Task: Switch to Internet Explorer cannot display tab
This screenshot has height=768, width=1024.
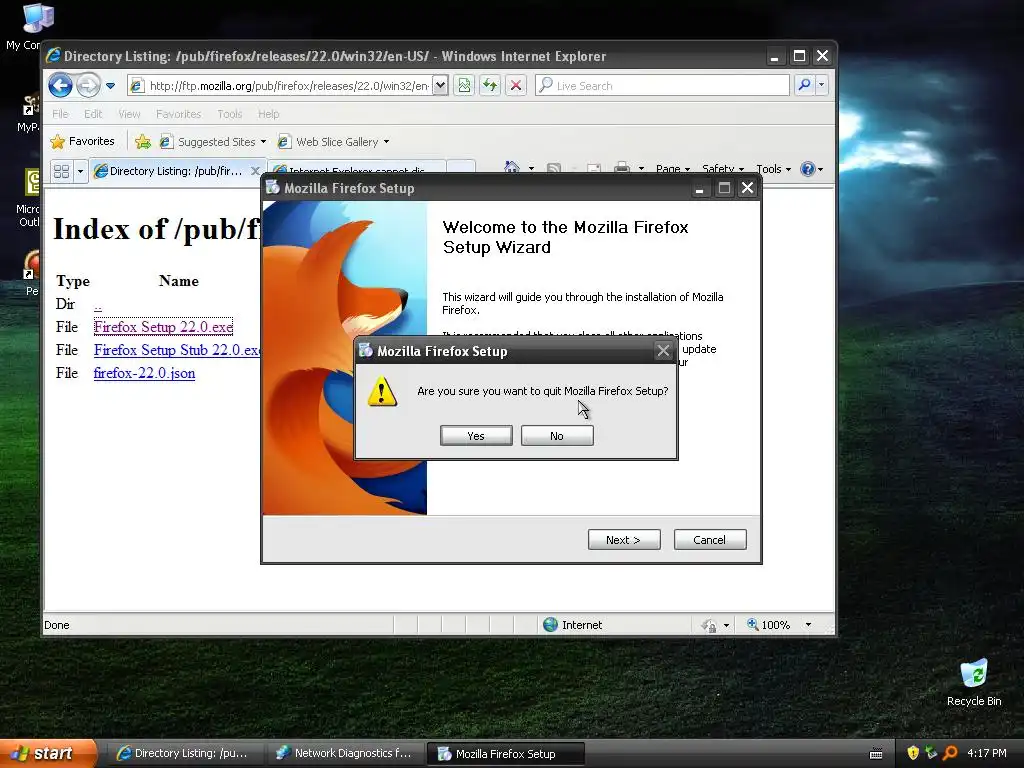Action: (358, 169)
